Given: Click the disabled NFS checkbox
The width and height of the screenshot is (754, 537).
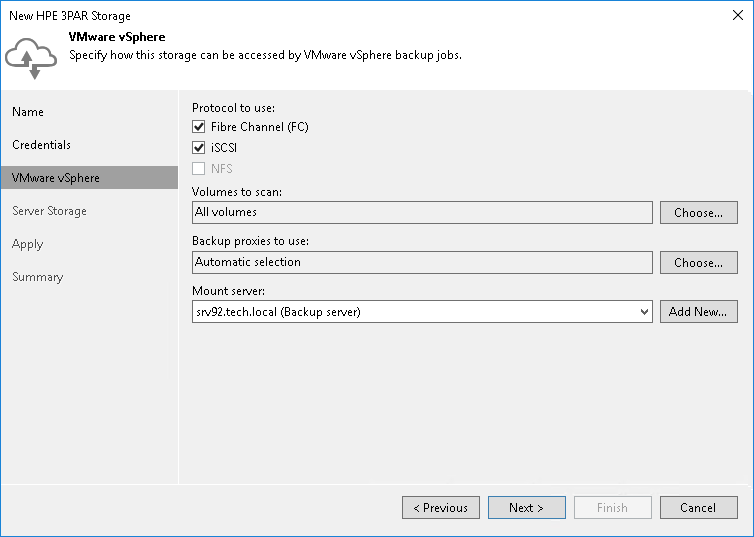Looking at the screenshot, I should click(x=199, y=169).
